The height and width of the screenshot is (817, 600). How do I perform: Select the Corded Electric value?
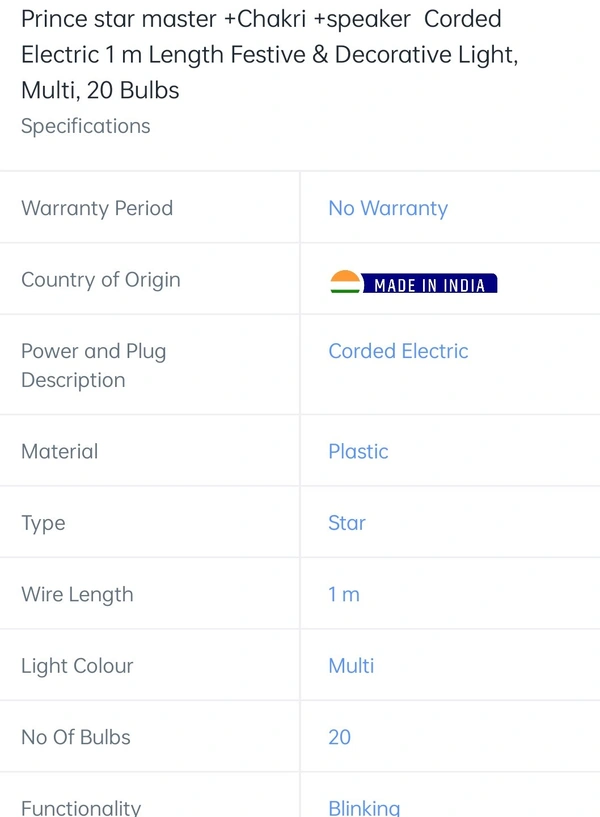click(x=398, y=351)
